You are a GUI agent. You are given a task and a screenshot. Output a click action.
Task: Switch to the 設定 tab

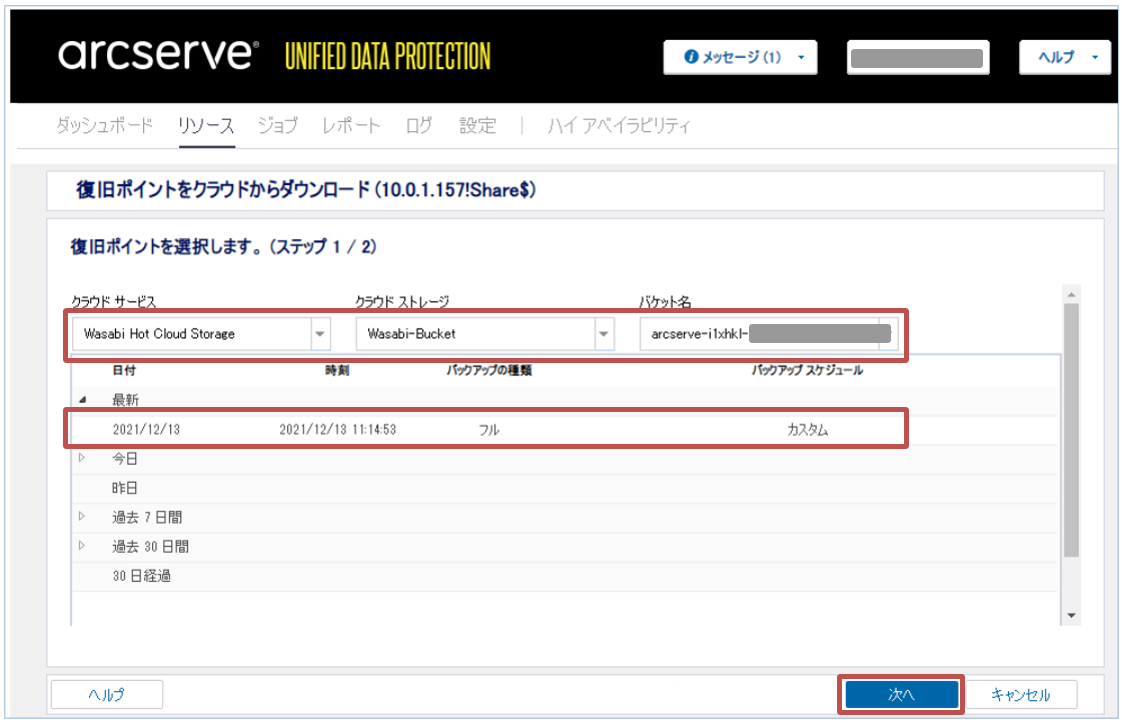(477, 125)
